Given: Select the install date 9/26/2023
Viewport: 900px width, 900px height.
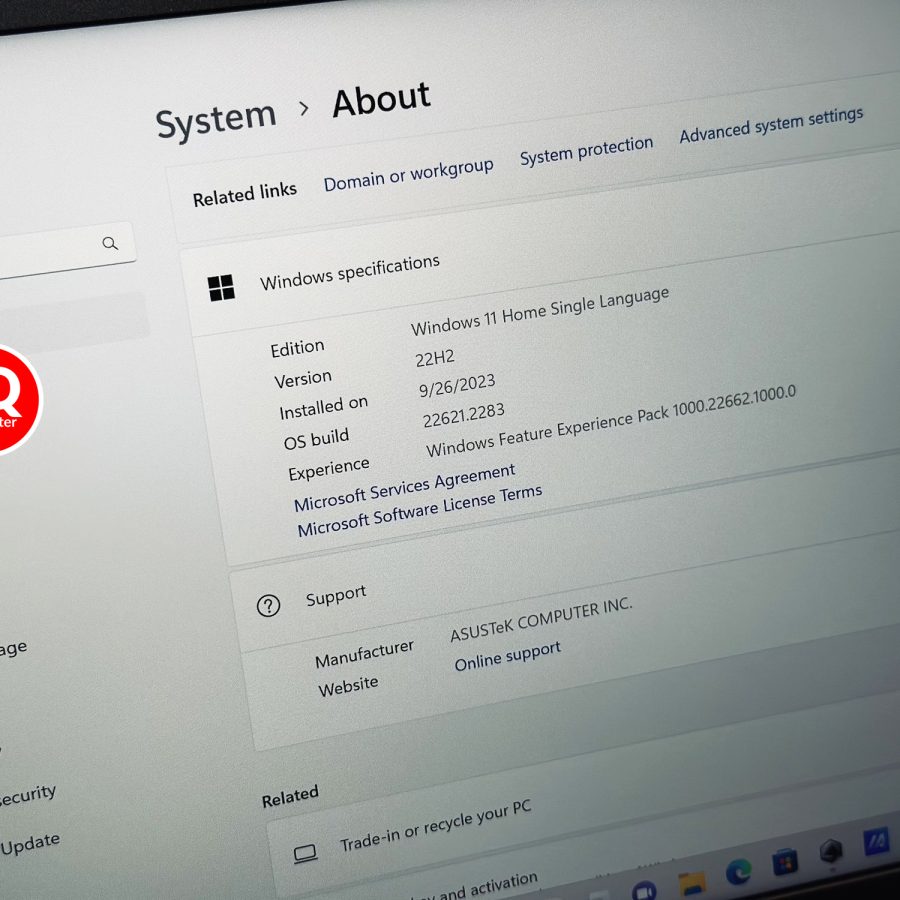Looking at the screenshot, I should tap(457, 386).
